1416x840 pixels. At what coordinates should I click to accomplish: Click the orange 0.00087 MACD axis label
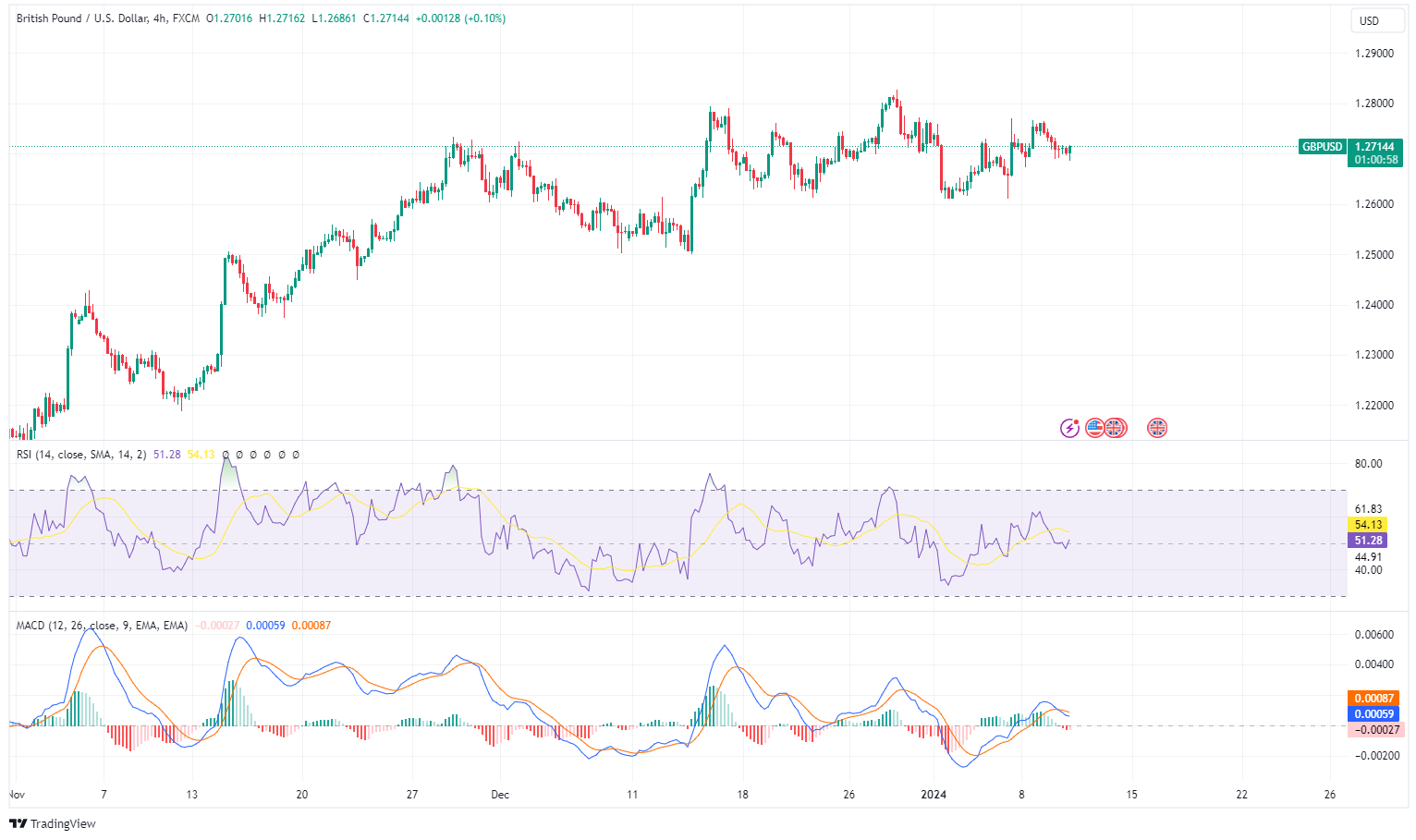point(1373,699)
